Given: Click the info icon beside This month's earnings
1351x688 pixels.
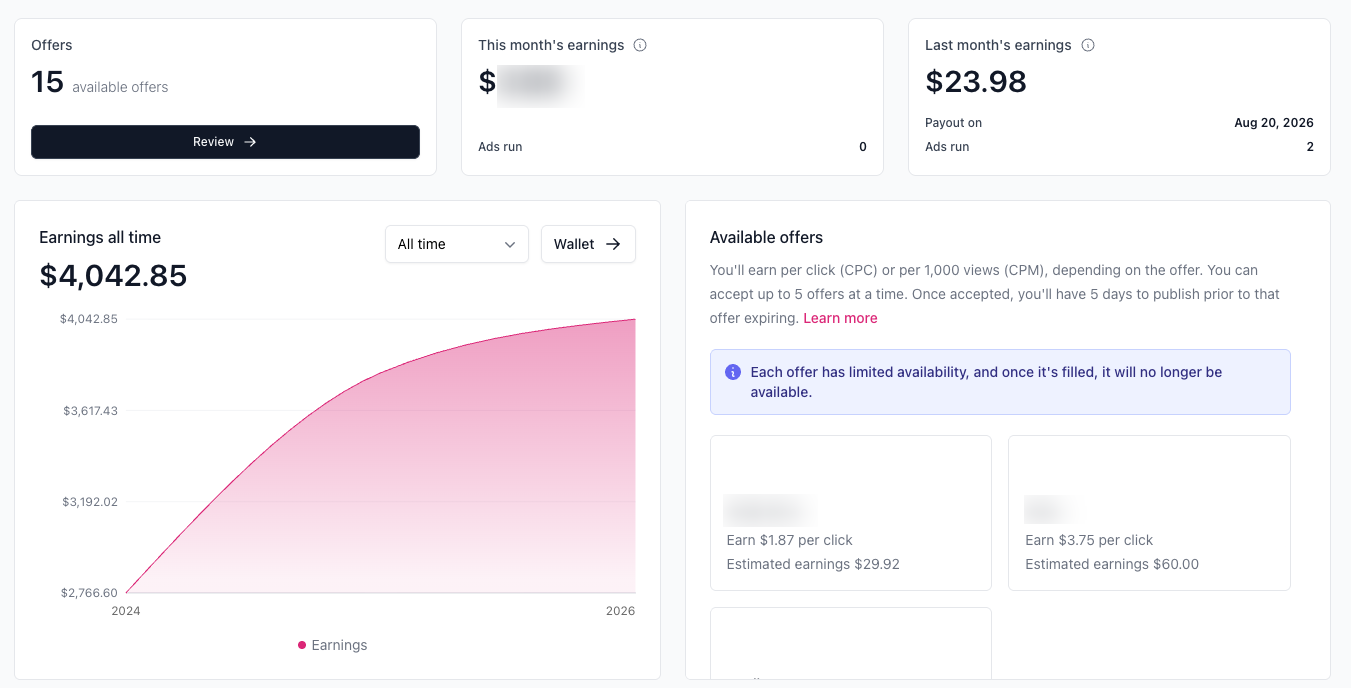Looking at the screenshot, I should (x=640, y=45).
